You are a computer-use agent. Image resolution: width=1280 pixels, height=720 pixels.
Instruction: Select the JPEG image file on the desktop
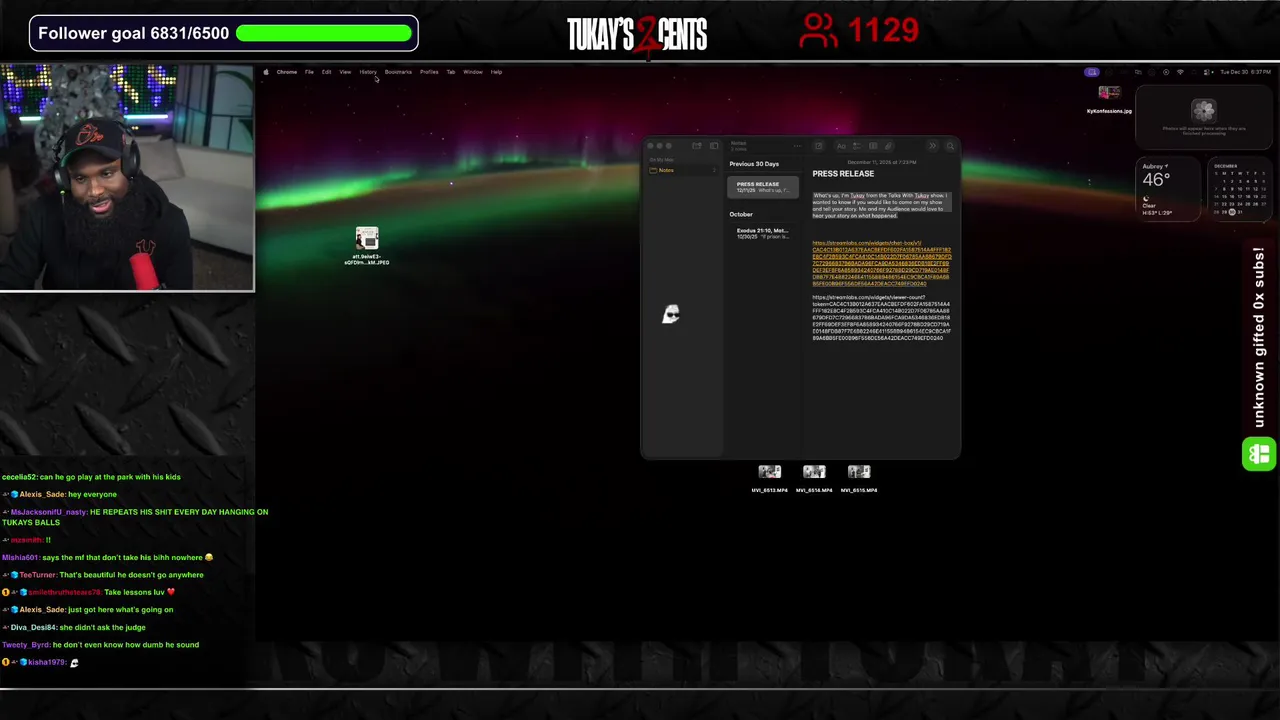coord(367,246)
